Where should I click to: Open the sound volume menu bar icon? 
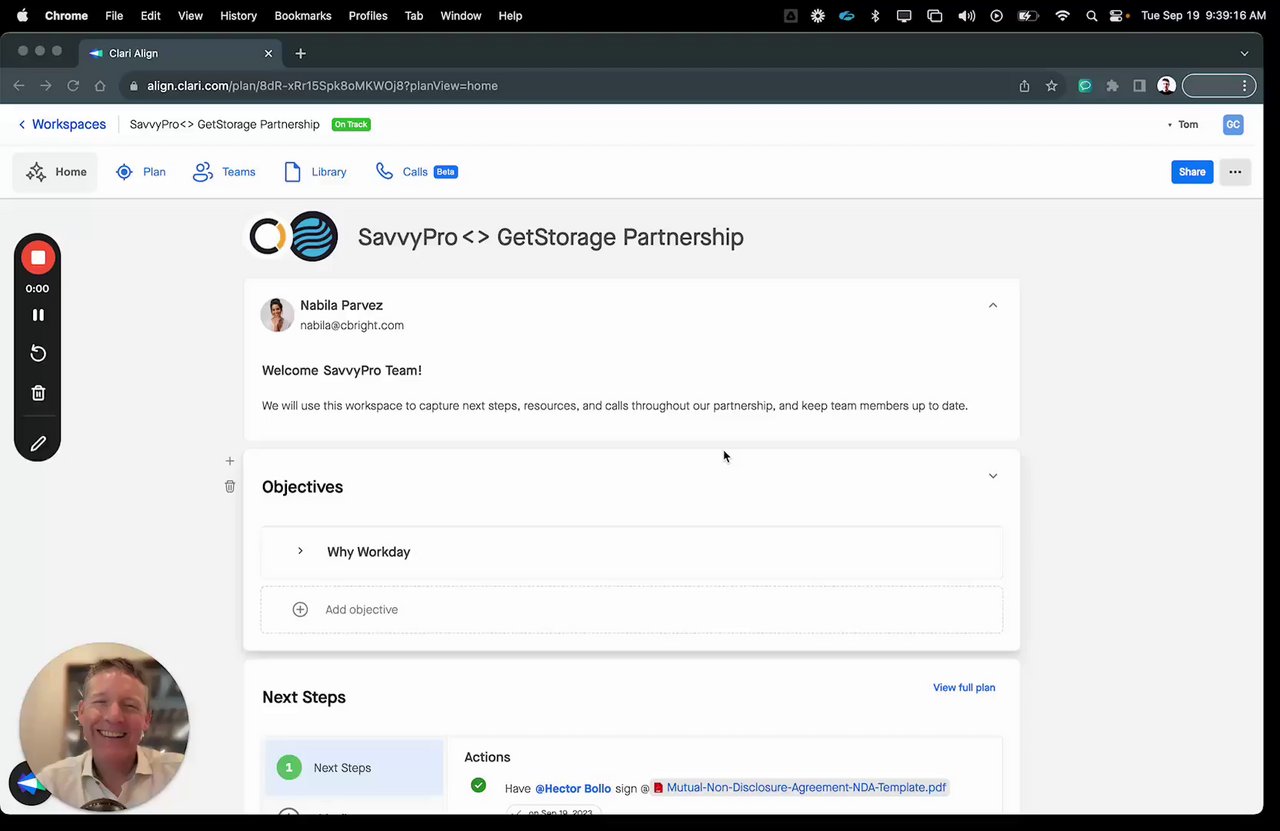[x=967, y=16]
